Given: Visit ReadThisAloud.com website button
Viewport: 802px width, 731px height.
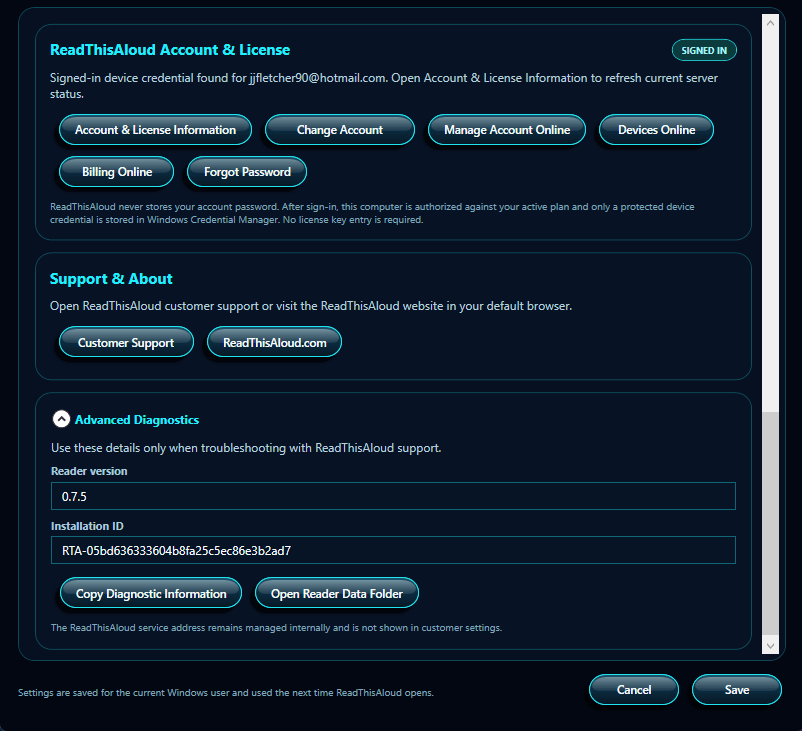Looking at the screenshot, I should tap(275, 342).
